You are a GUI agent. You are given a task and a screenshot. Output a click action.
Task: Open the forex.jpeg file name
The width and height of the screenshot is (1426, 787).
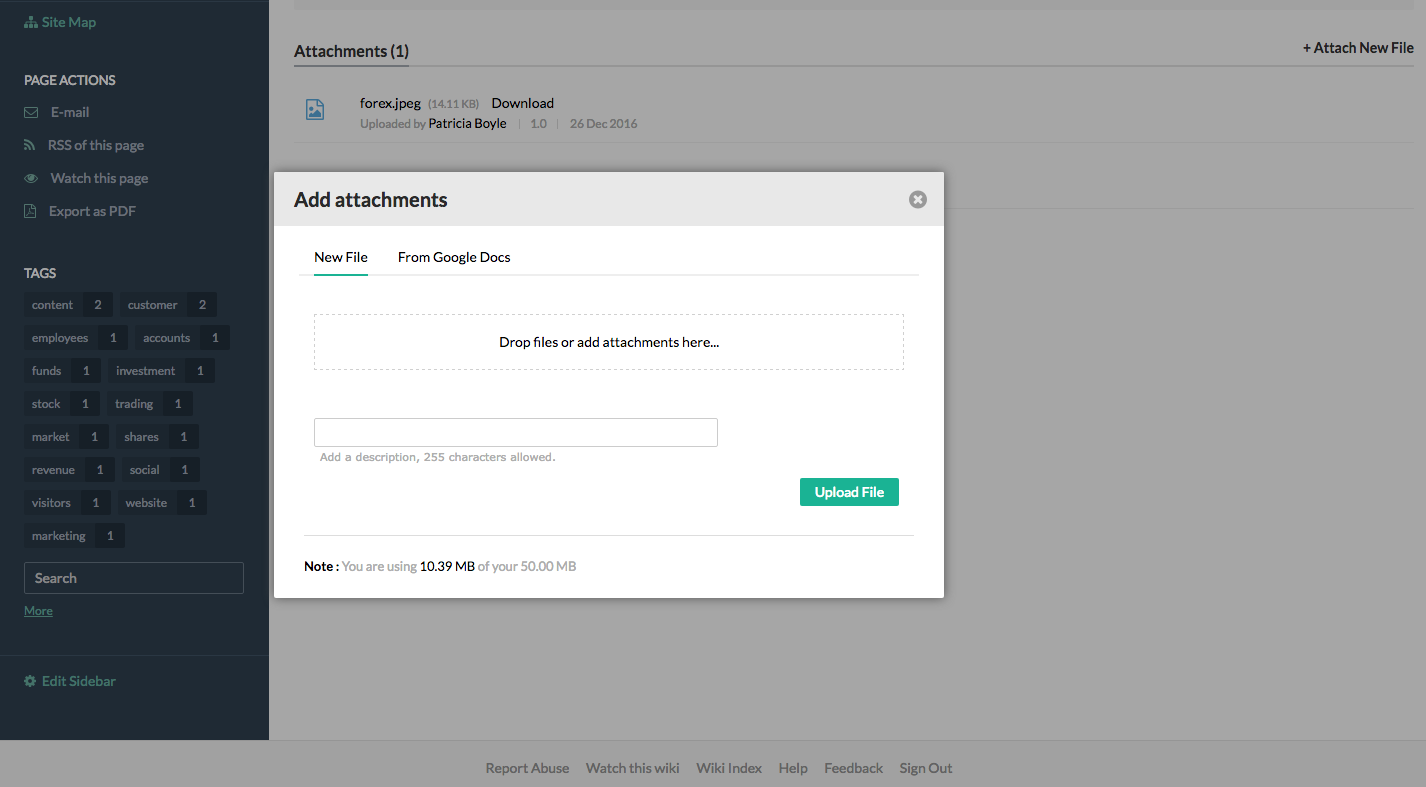pos(390,103)
